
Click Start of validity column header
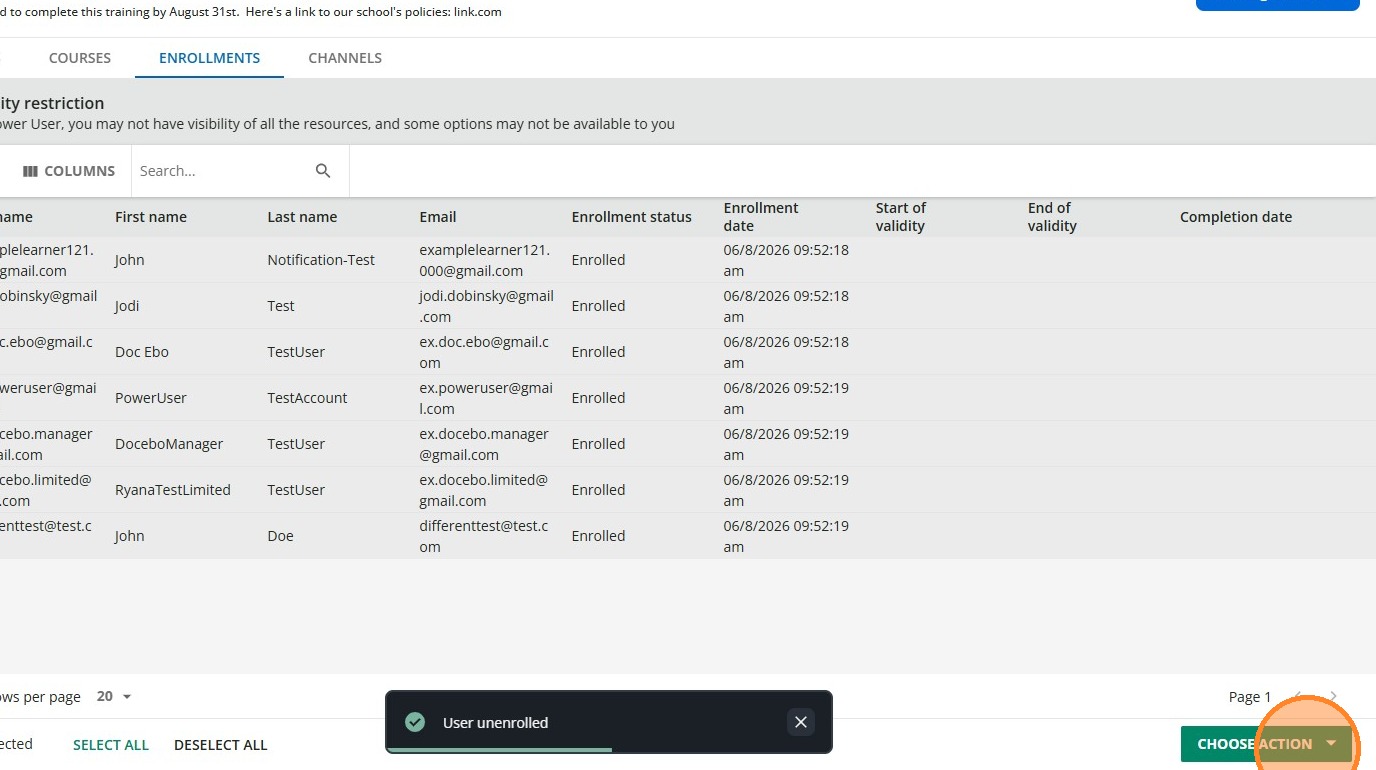point(901,217)
